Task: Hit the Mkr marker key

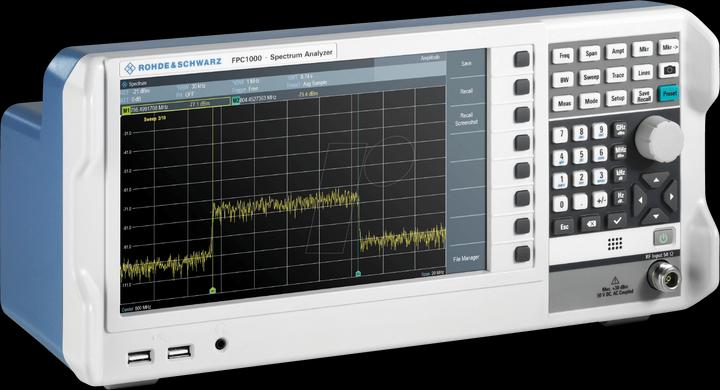Action: coord(643,49)
